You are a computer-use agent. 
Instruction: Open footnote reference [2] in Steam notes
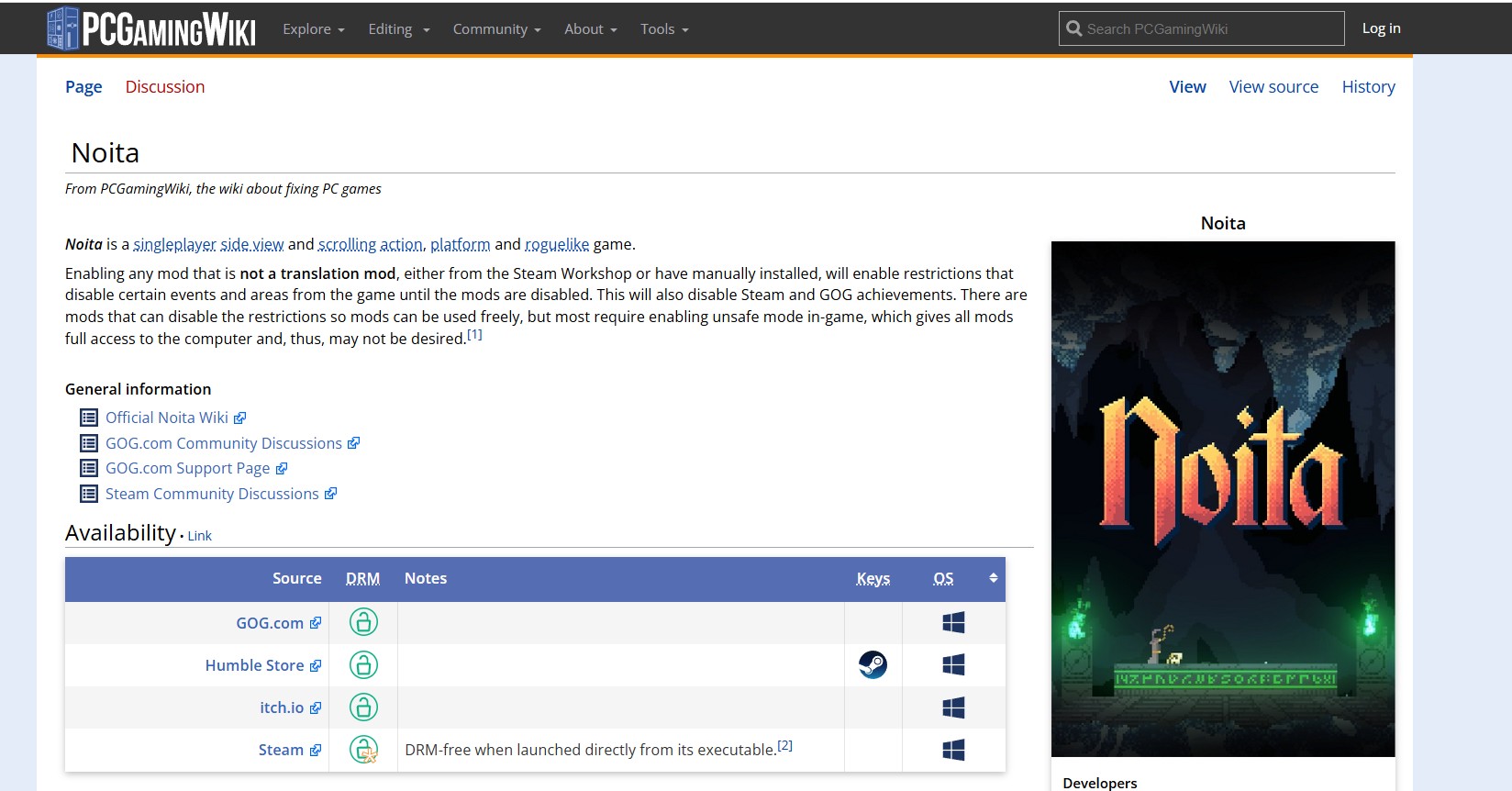pos(784,745)
